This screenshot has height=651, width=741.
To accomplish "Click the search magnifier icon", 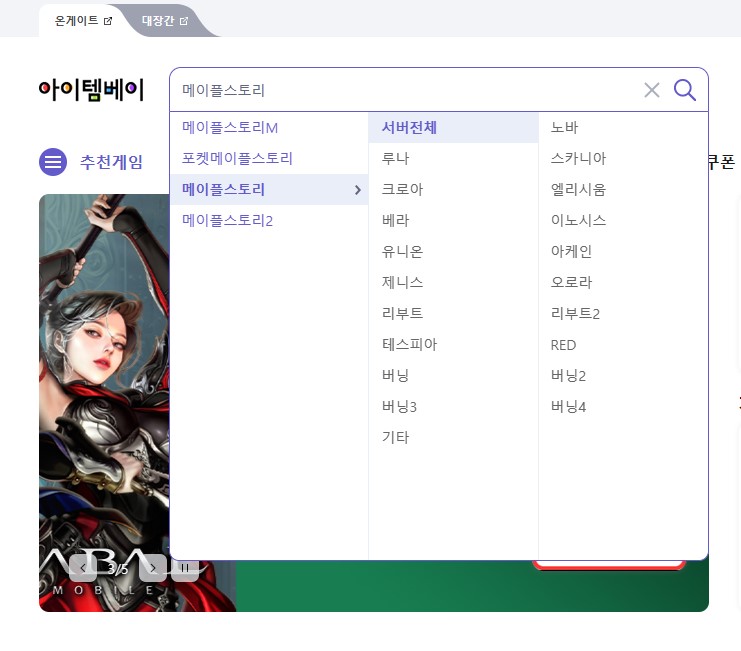I will click(684, 90).
